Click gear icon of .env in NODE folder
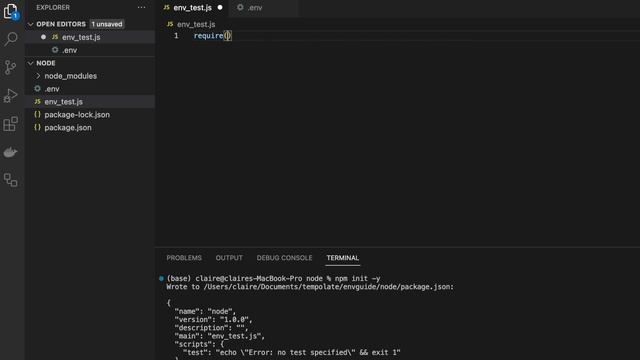The image size is (640, 360). click(x=38, y=89)
